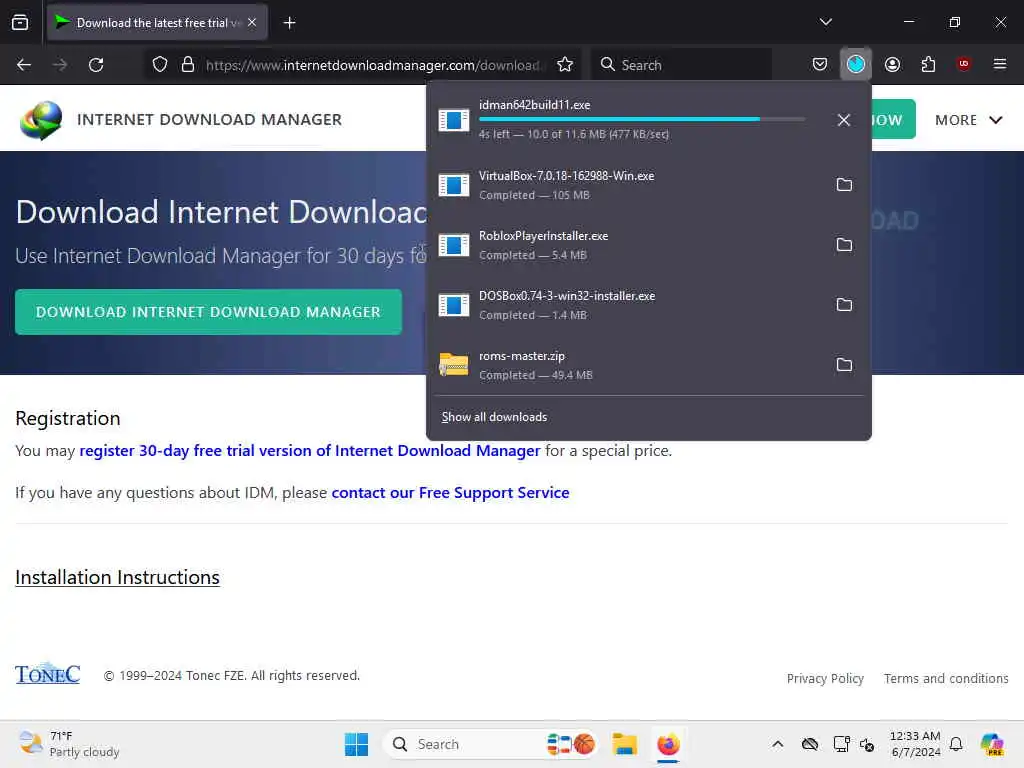Viewport: 1024px width, 768px height.
Task: Click the DOSBox installer file icon
Action: [454, 305]
